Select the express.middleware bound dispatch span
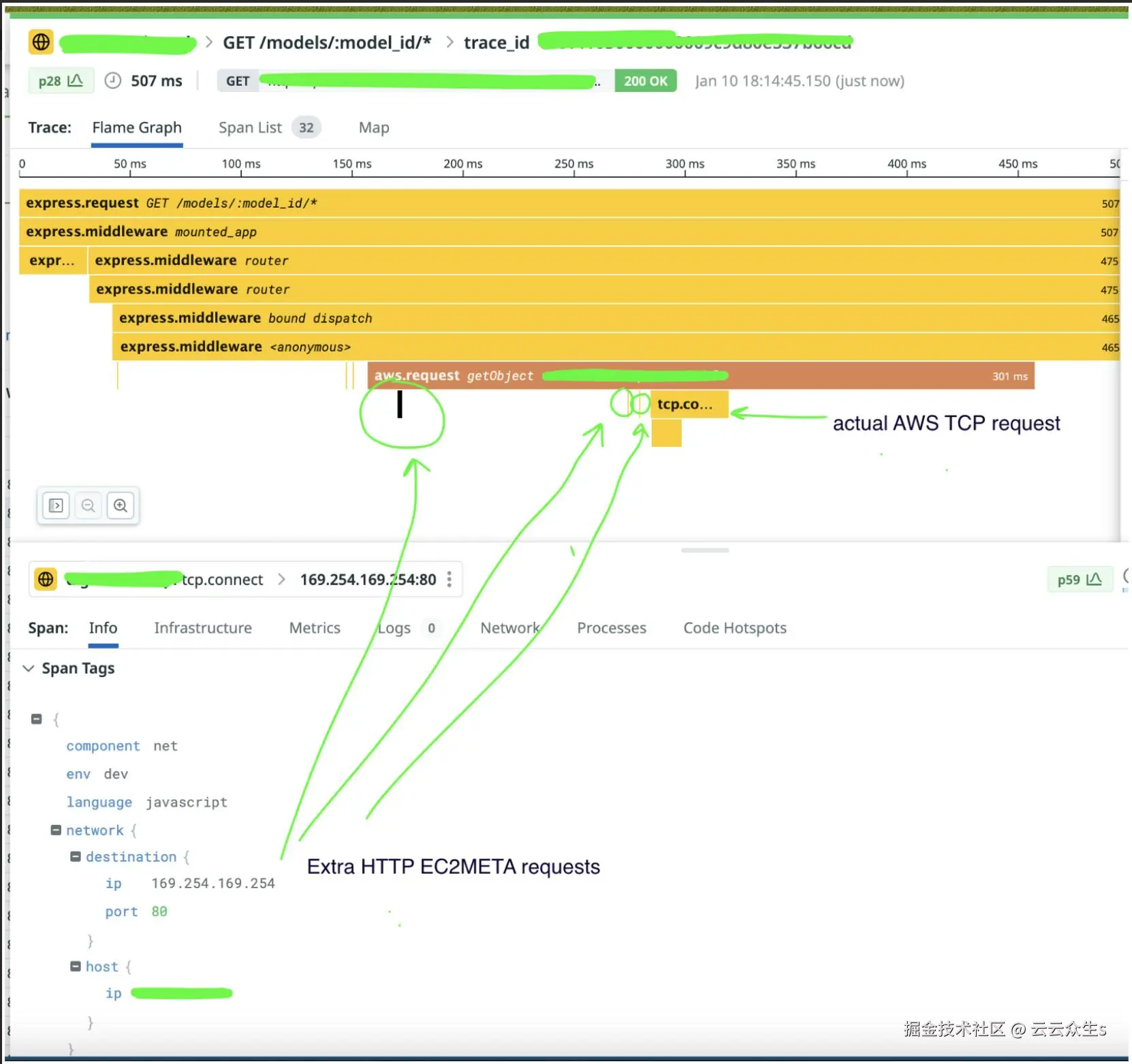The height and width of the screenshot is (1064, 1132). pyautogui.click(x=616, y=318)
